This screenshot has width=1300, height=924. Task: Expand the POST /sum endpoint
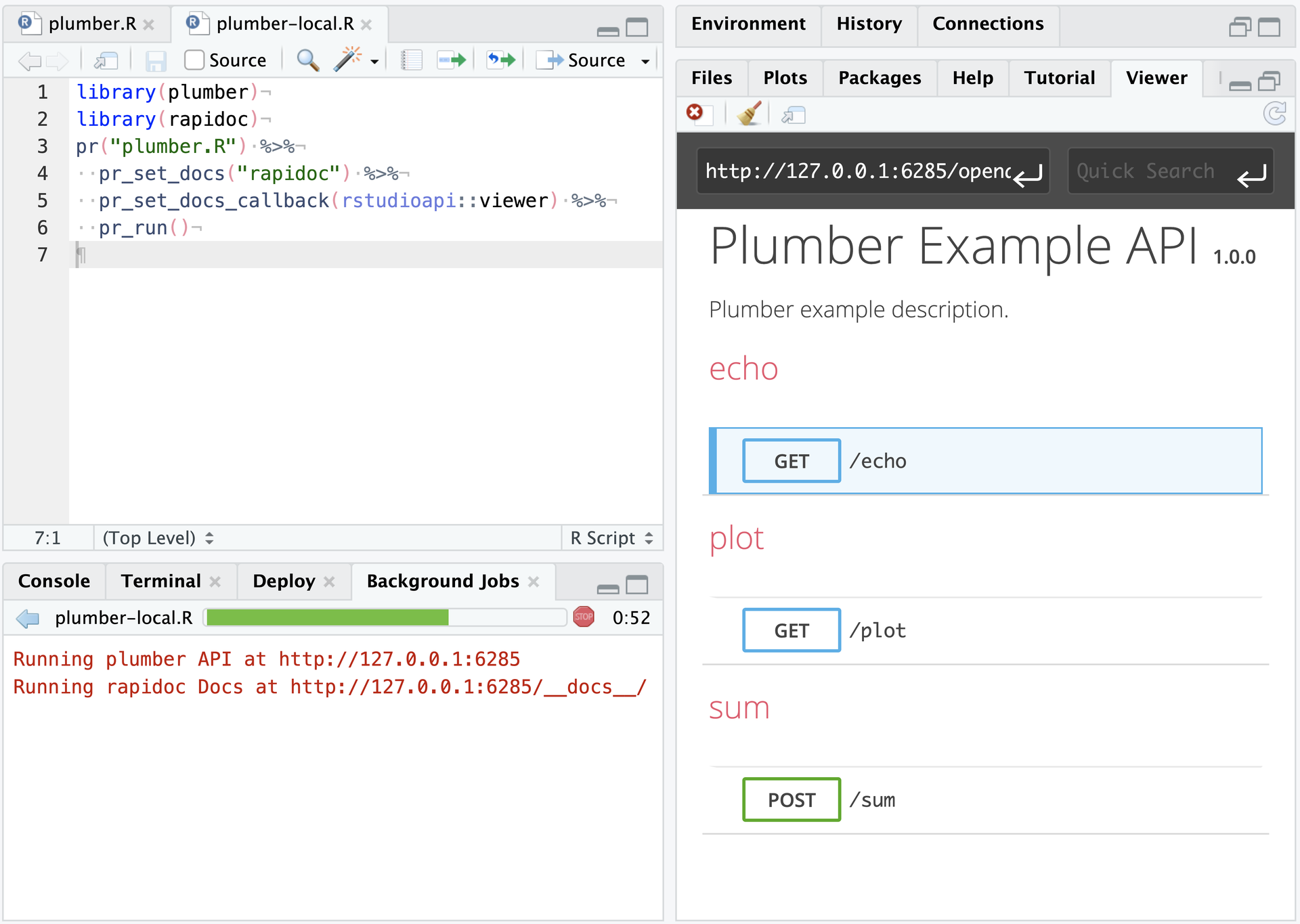pyautogui.click(x=985, y=799)
